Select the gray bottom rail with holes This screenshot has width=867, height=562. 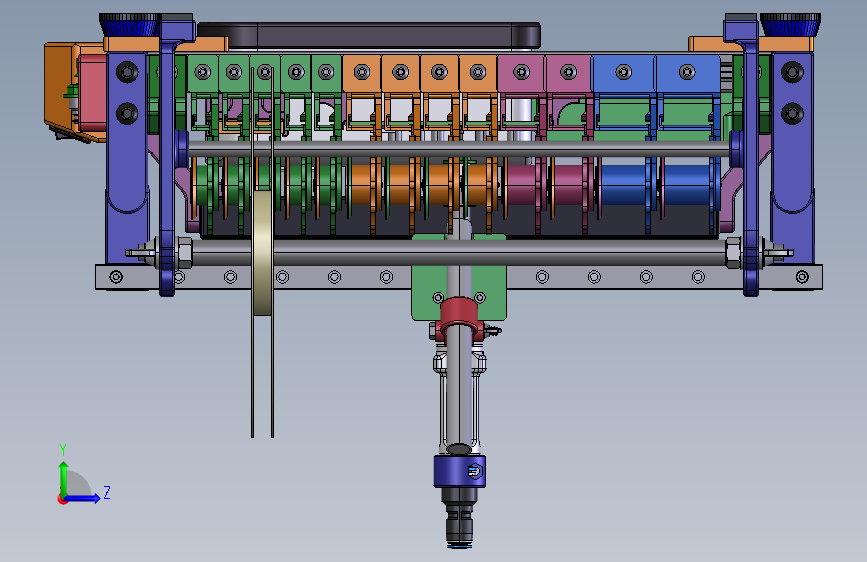click(459, 277)
